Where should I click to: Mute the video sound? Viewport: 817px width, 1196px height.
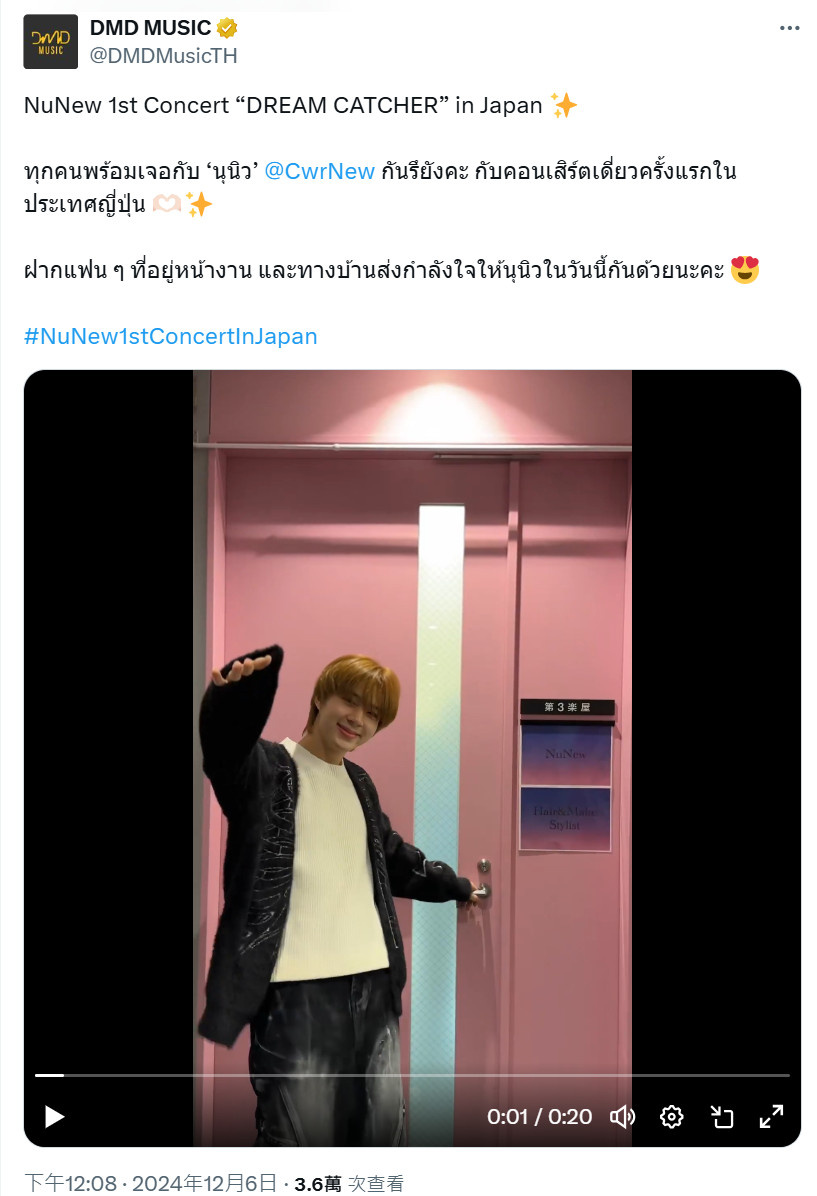coord(622,1117)
